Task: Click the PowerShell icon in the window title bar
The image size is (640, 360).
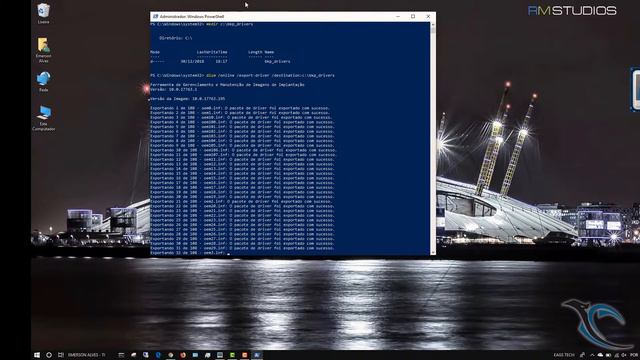Action: click(x=156, y=16)
